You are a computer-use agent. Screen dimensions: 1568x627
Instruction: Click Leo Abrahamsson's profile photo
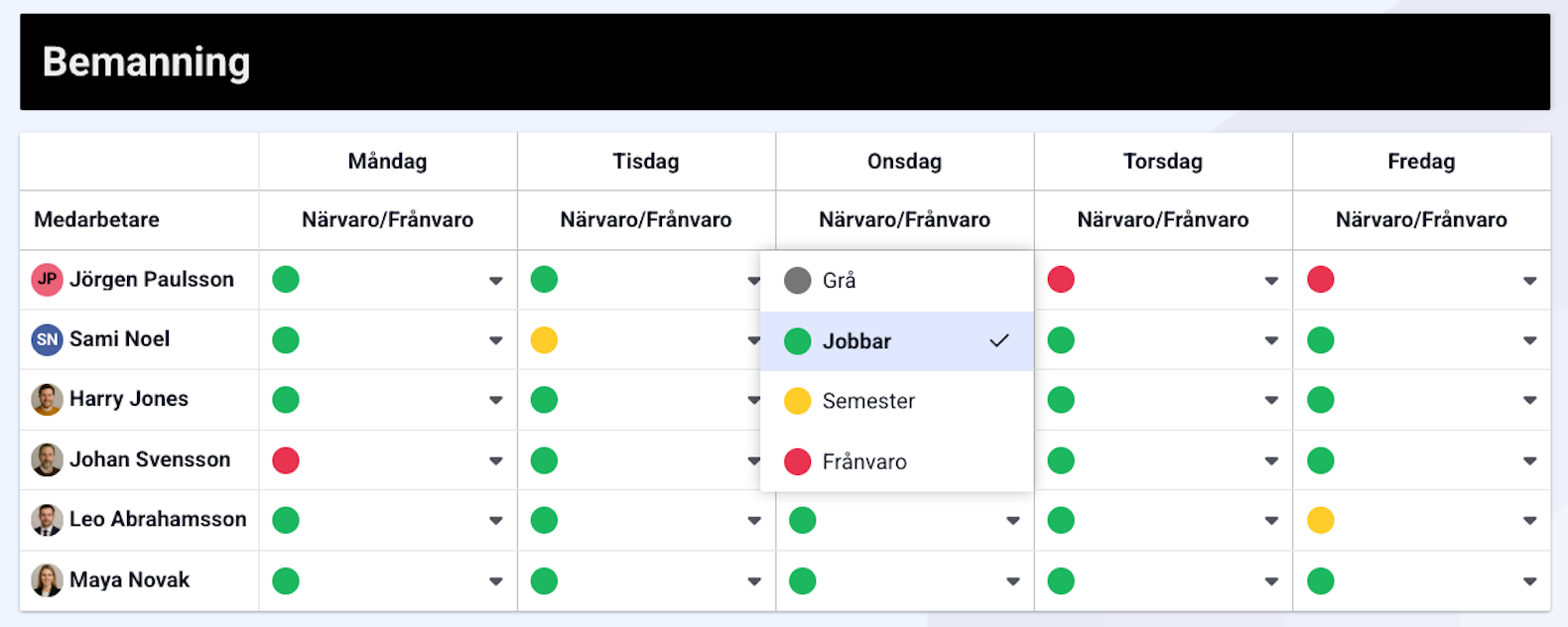[x=47, y=520]
